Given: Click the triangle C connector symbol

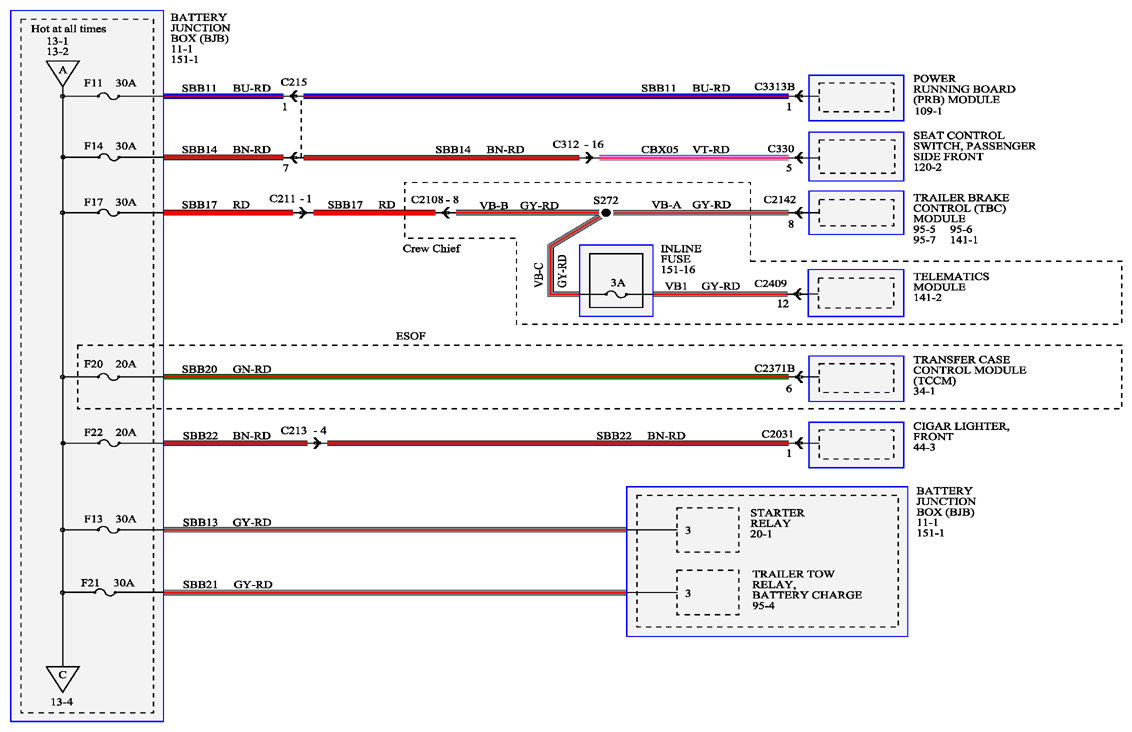Looking at the screenshot, I should click(x=62, y=678).
